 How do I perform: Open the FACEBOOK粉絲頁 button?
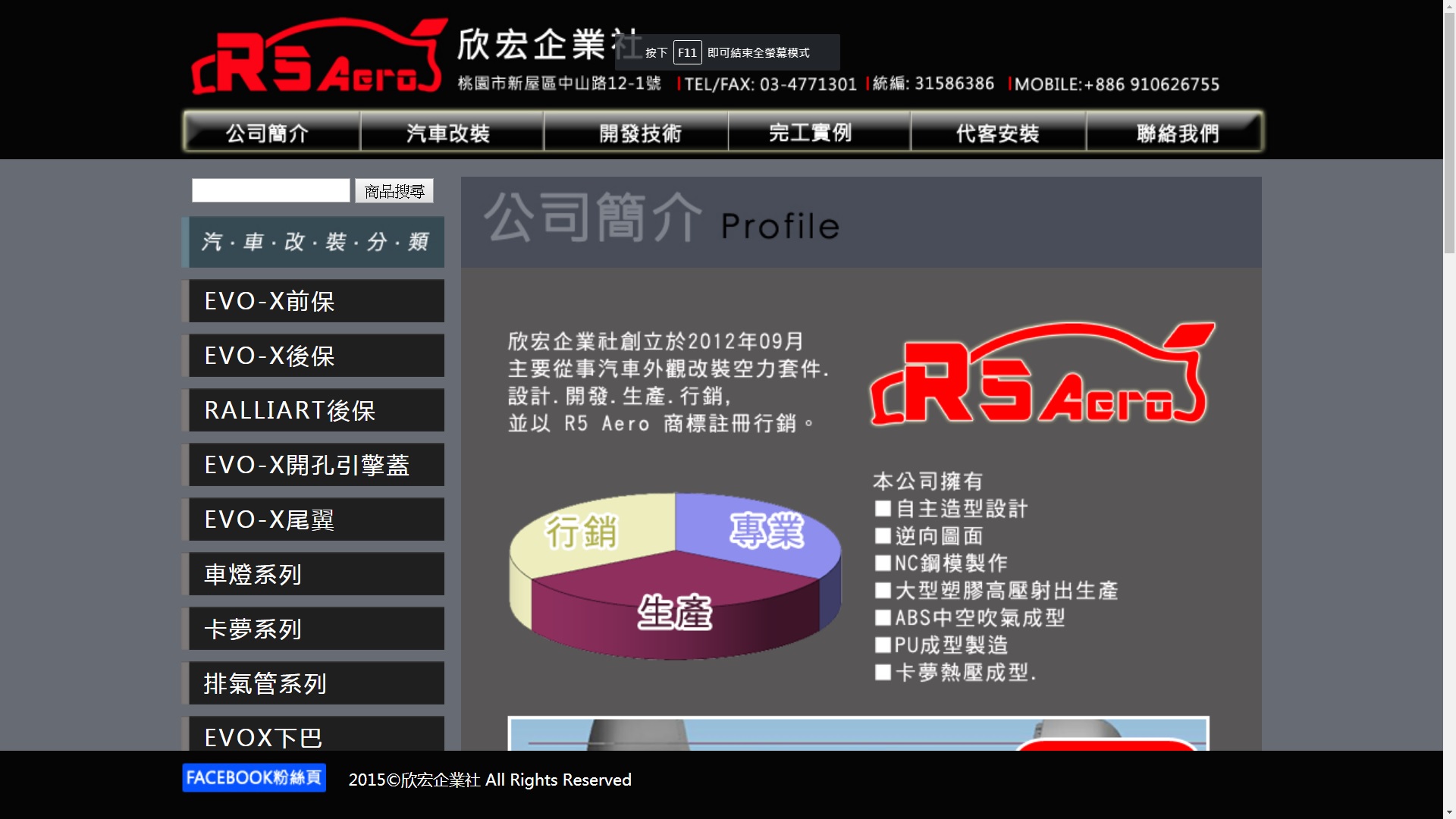254,777
